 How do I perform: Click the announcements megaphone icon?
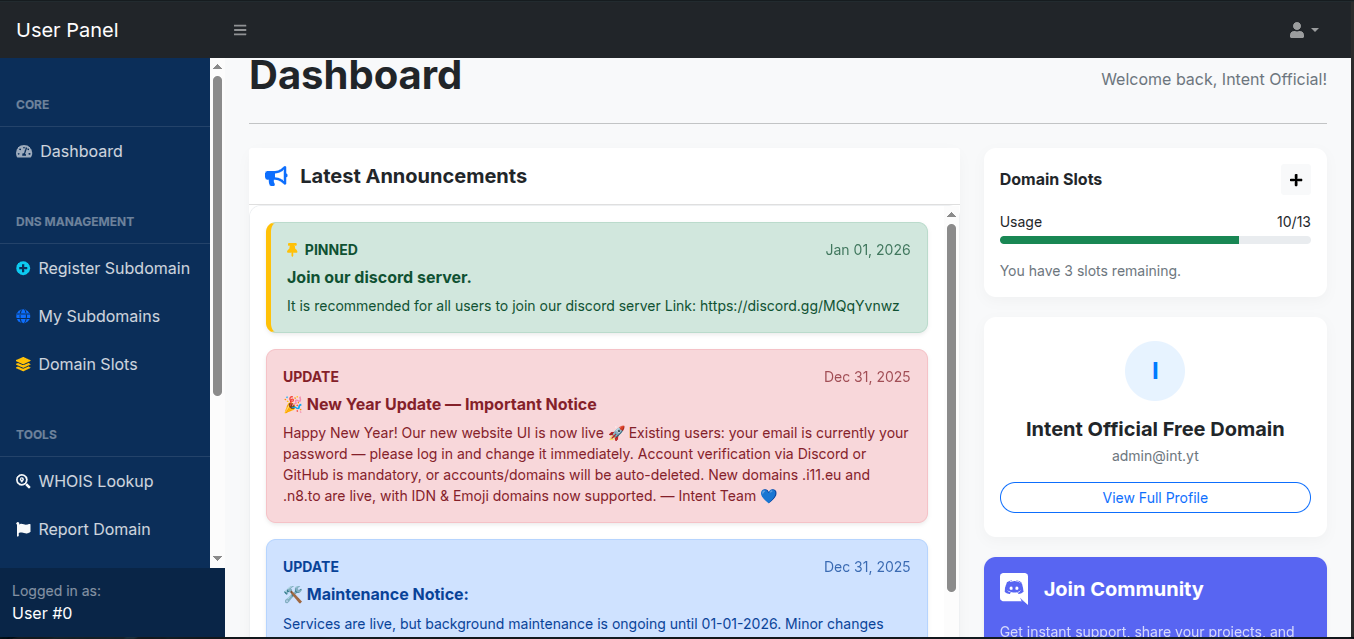tap(276, 177)
